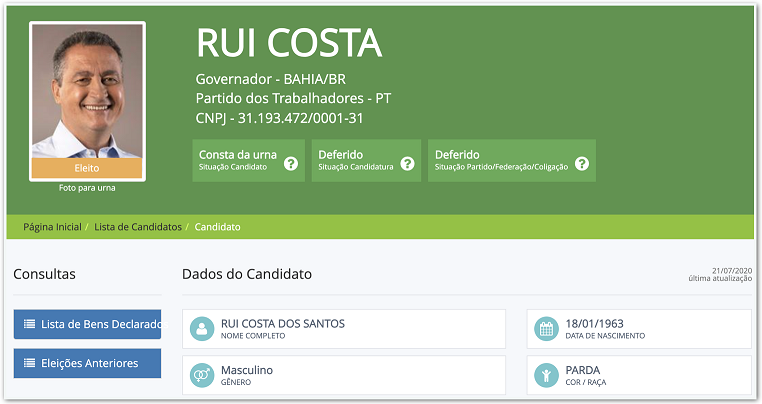Click the Consultas sidebar heading
The width and height of the screenshot is (762, 404).
click(45, 274)
